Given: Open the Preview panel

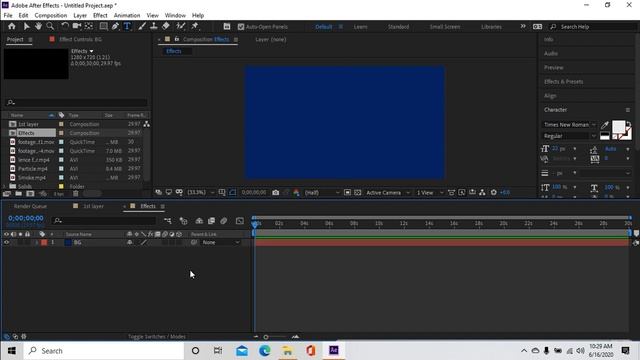Looking at the screenshot, I should point(553,67).
